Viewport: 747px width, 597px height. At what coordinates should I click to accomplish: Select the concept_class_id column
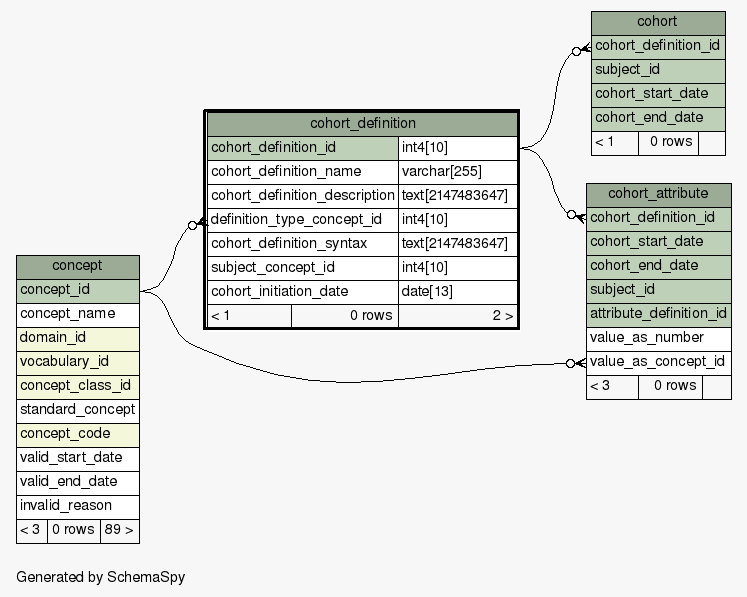tap(77, 386)
